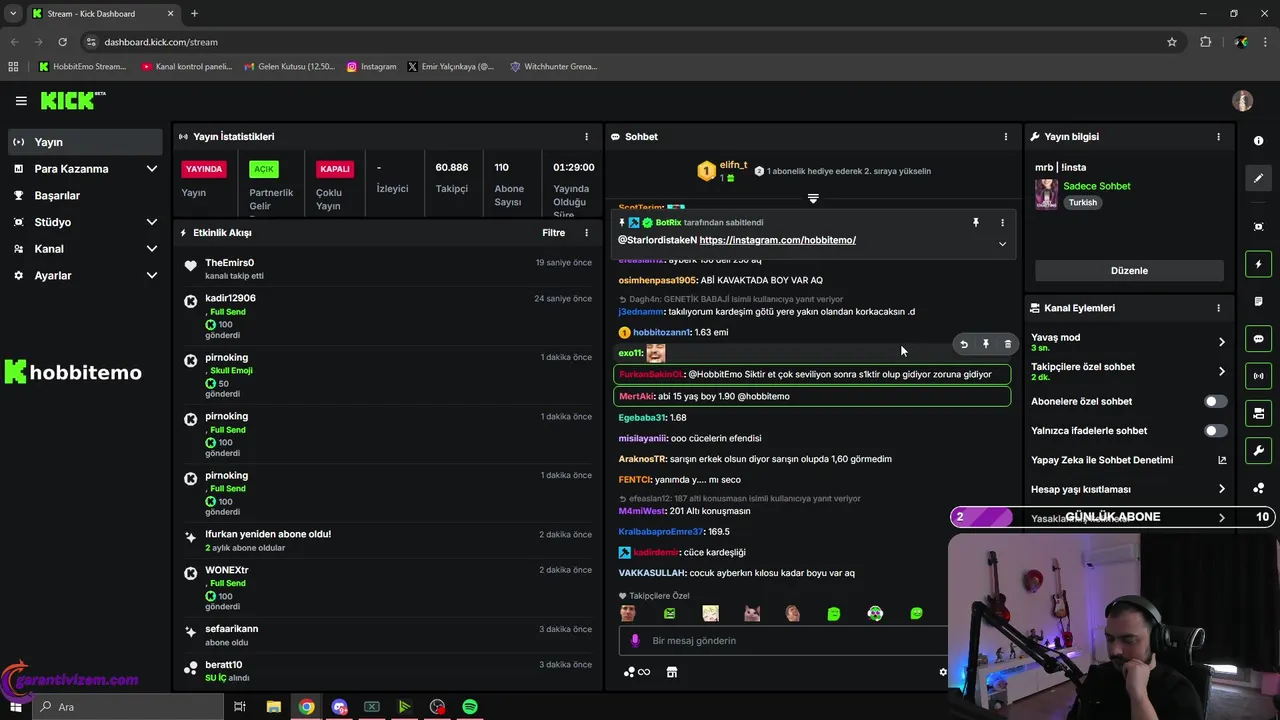The image size is (1280, 720).
Task: Click the info icon in right sidebar
Action: tap(1259, 141)
